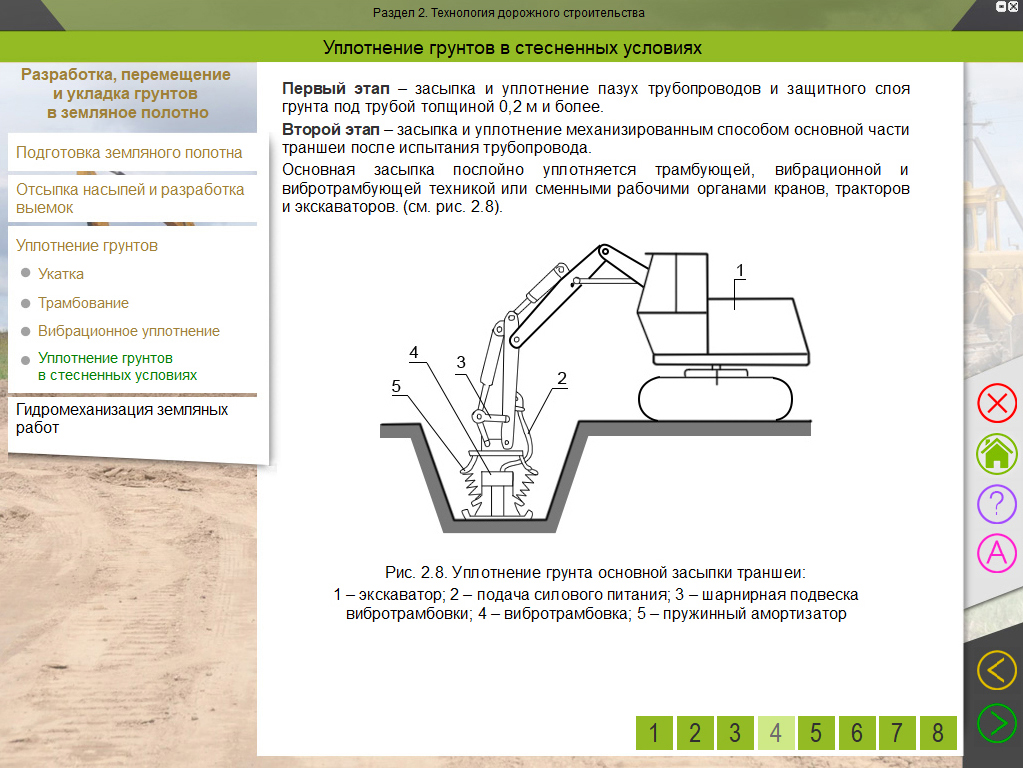Select the Трамбование subtopic
This screenshot has height=768, width=1023.
click(x=83, y=303)
